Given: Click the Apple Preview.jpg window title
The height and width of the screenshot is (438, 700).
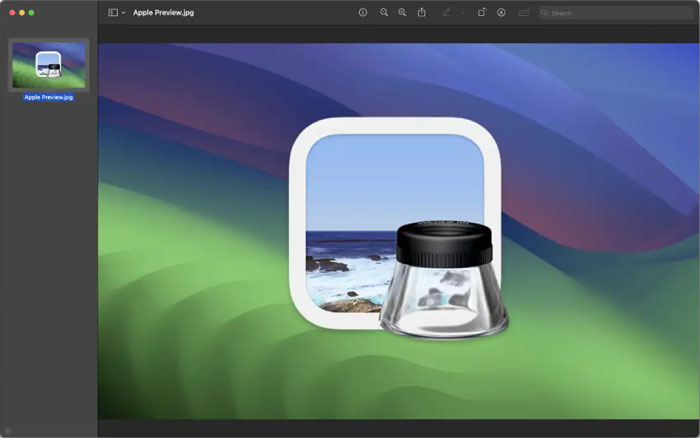Looking at the screenshot, I should tap(163, 13).
